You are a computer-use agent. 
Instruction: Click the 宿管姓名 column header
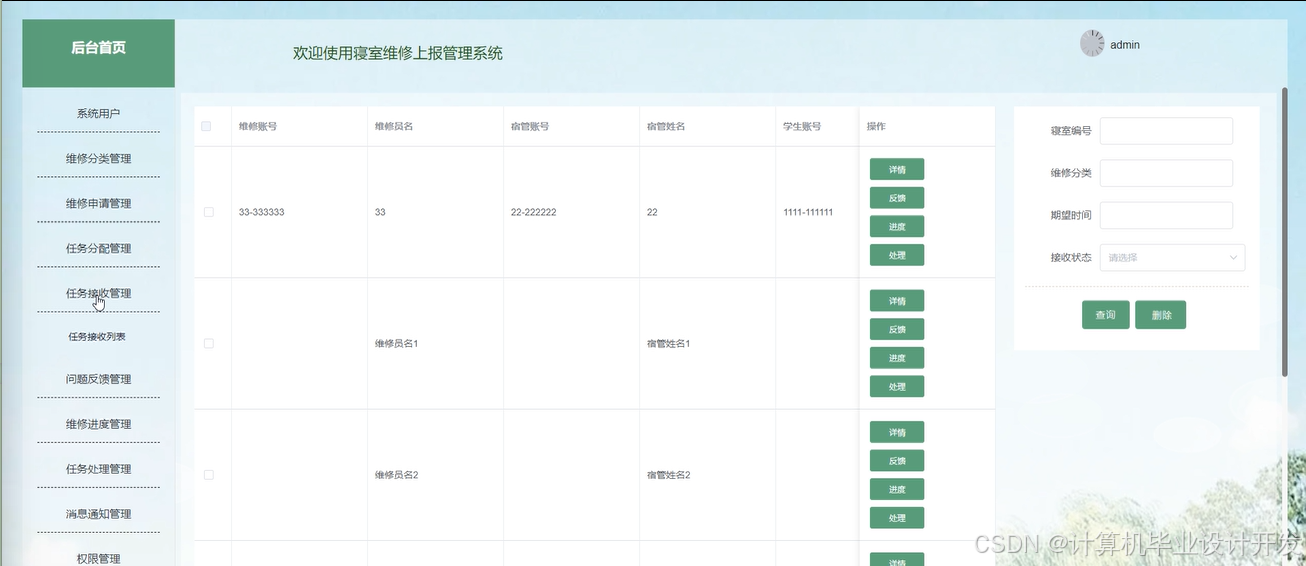(x=666, y=127)
